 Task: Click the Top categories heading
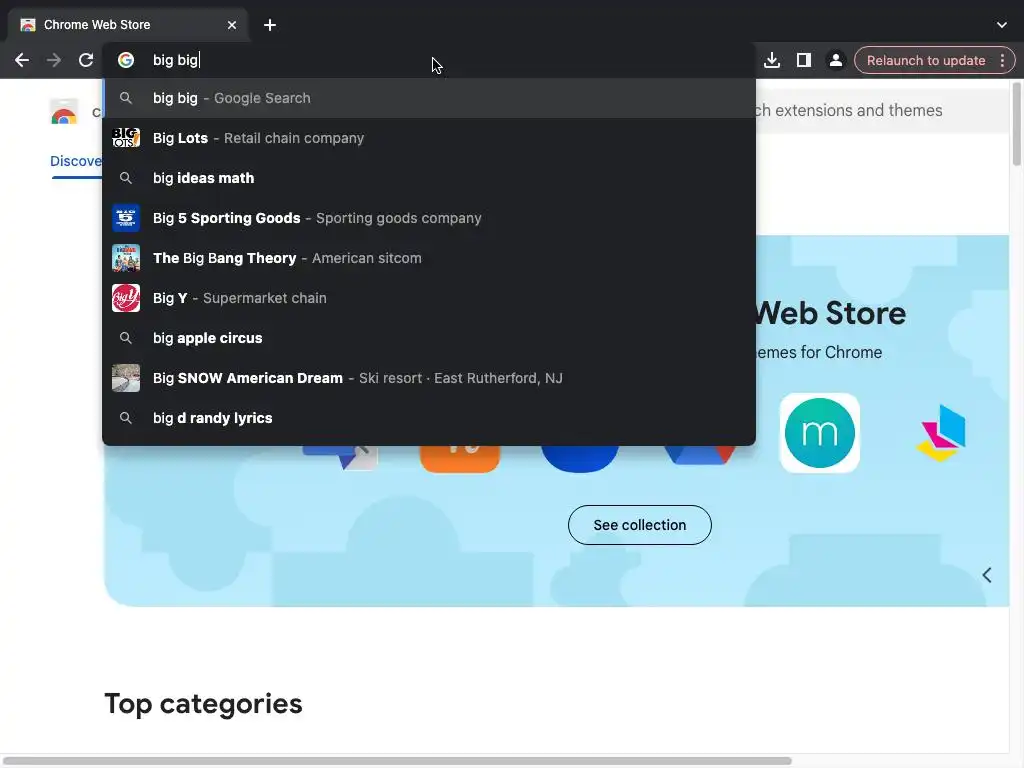pyautogui.click(x=203, y=704)
